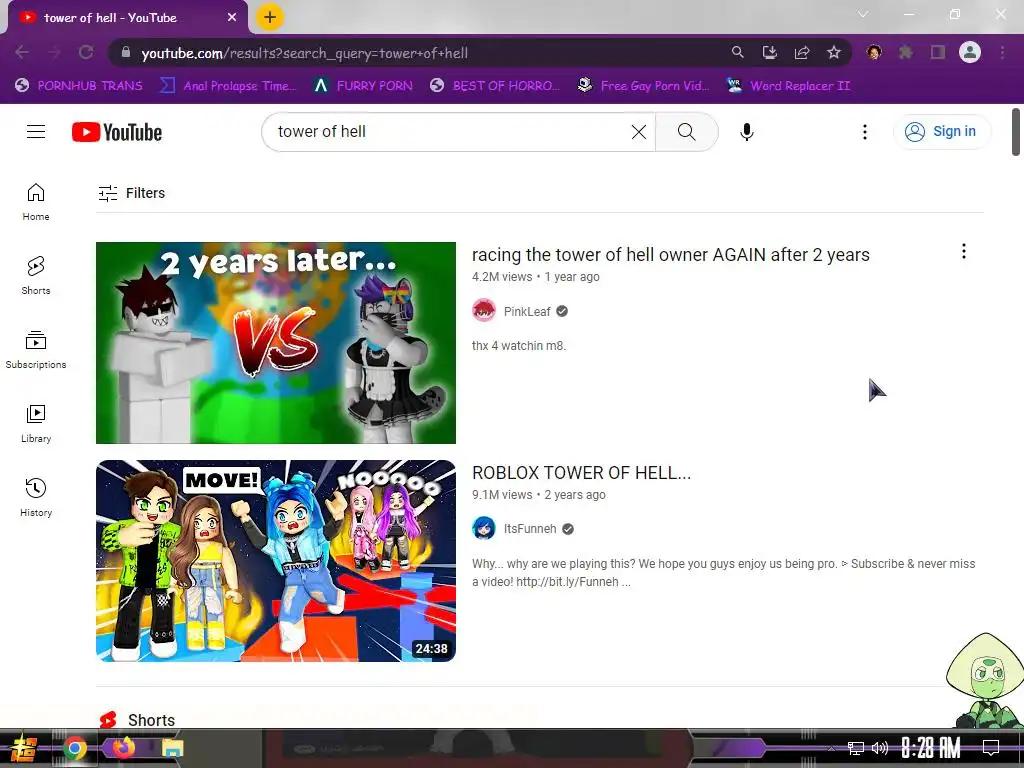Visit the ItsFunneh channel name
This screenshot has height=768, width=1024.
click(530, 529)
